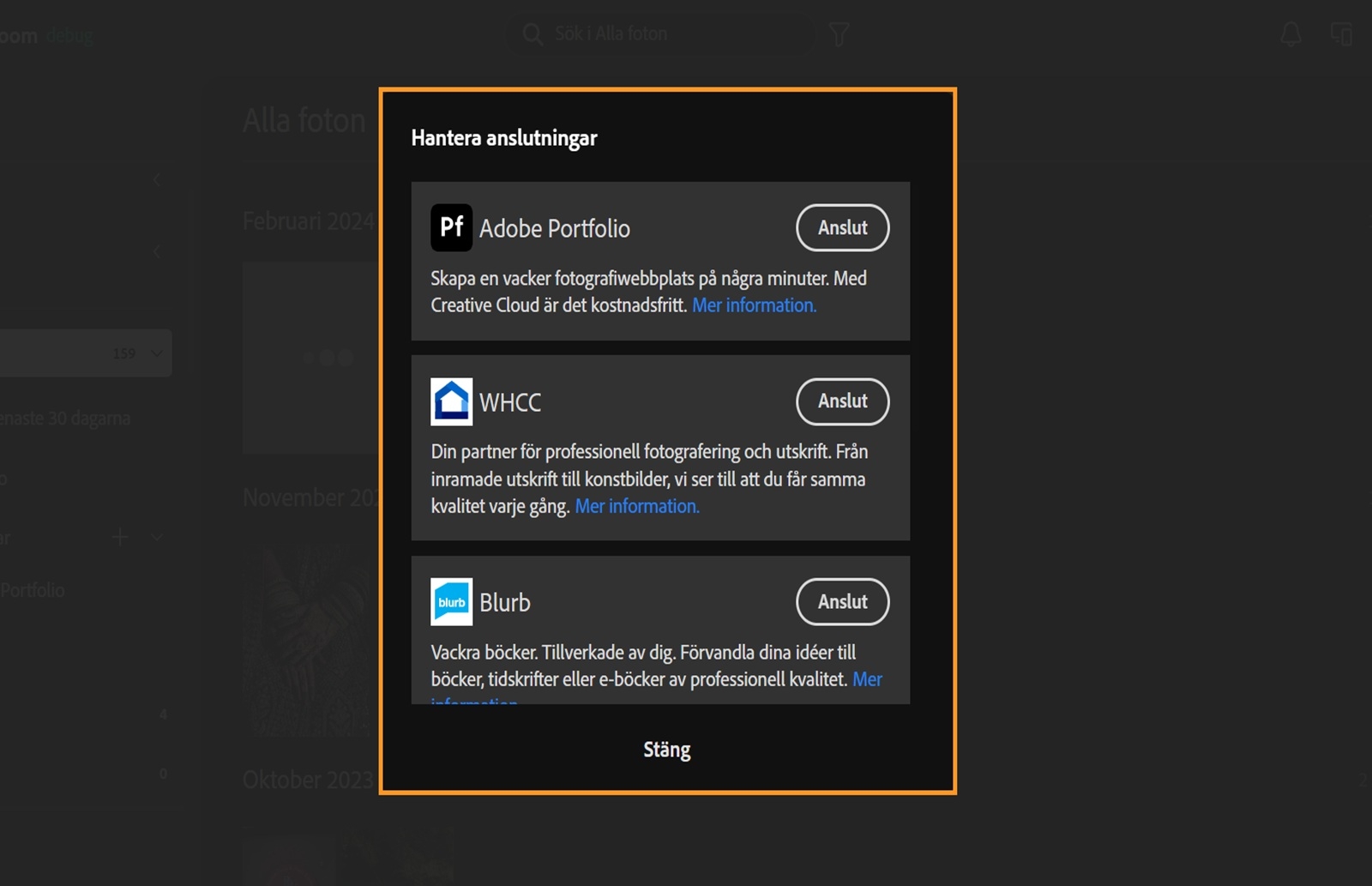Viewport: 1372px width, 886px height.
Task: Click the magnifying glass search icon
Action: 532,33
